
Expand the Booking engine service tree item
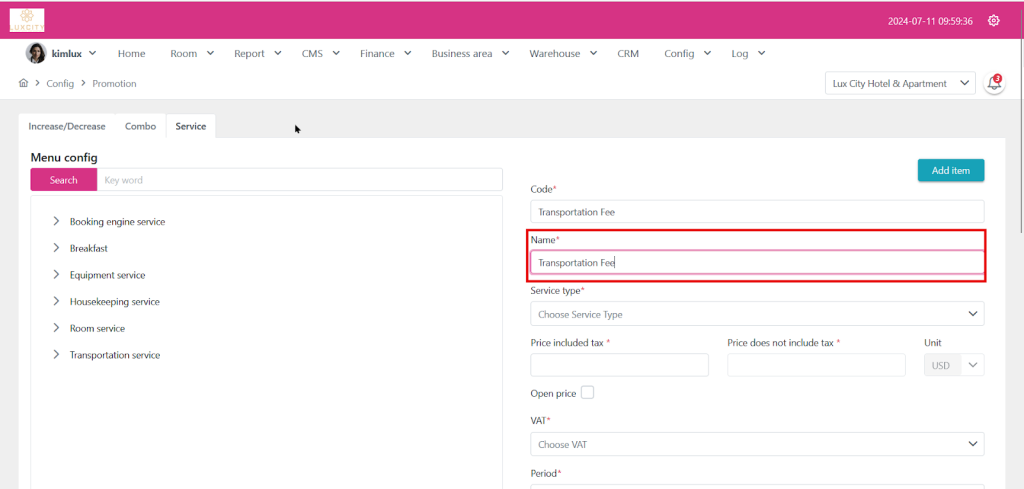coord(56,222)
